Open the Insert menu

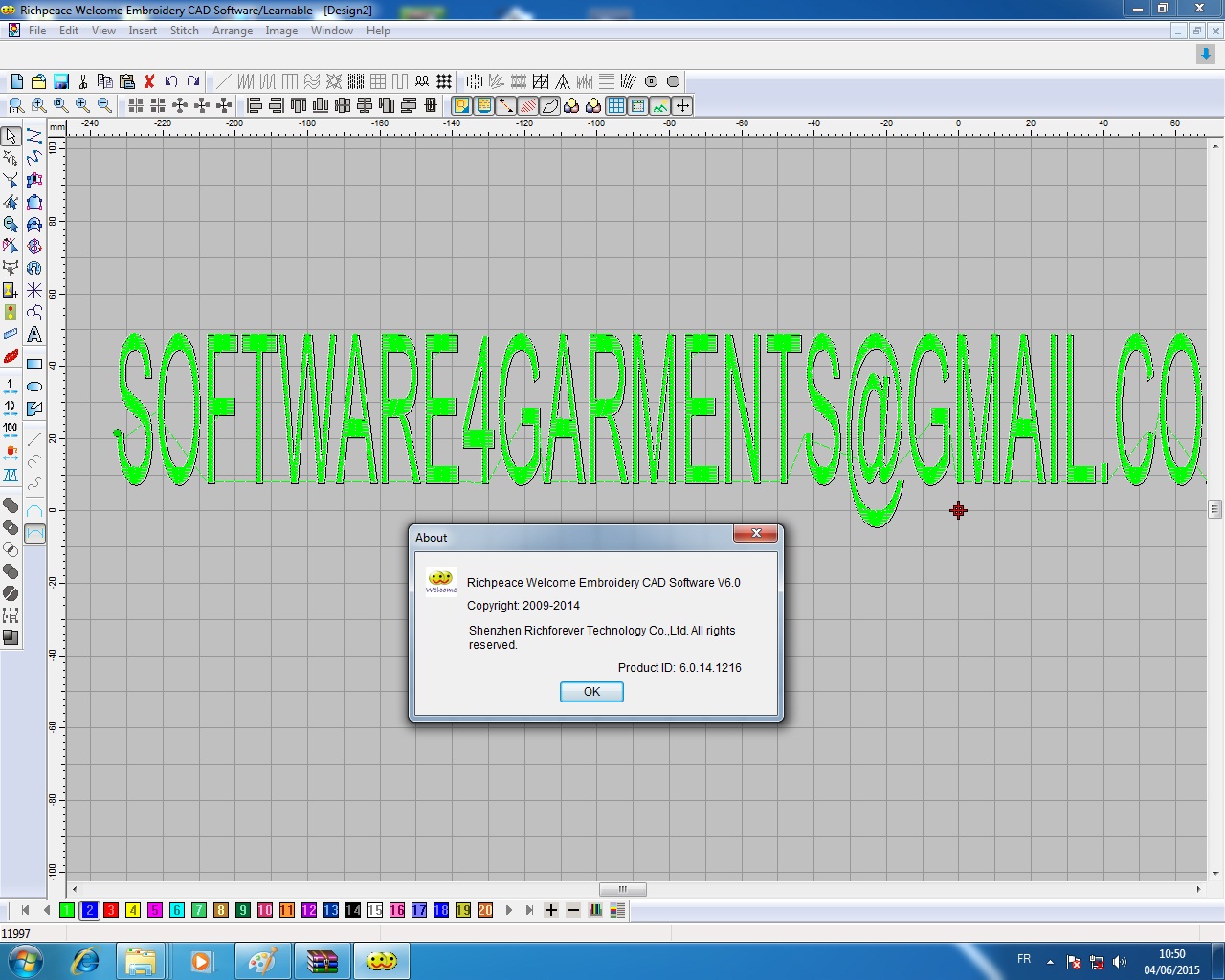pyautogui.click(x=143, y=31)
